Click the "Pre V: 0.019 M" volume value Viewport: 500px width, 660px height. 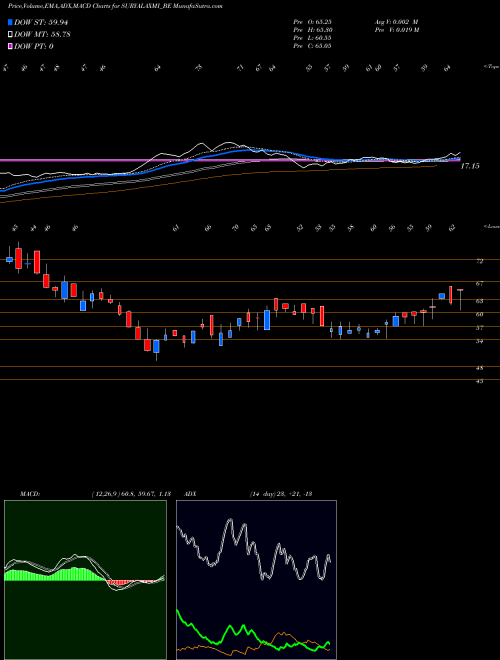click(396, 30)
